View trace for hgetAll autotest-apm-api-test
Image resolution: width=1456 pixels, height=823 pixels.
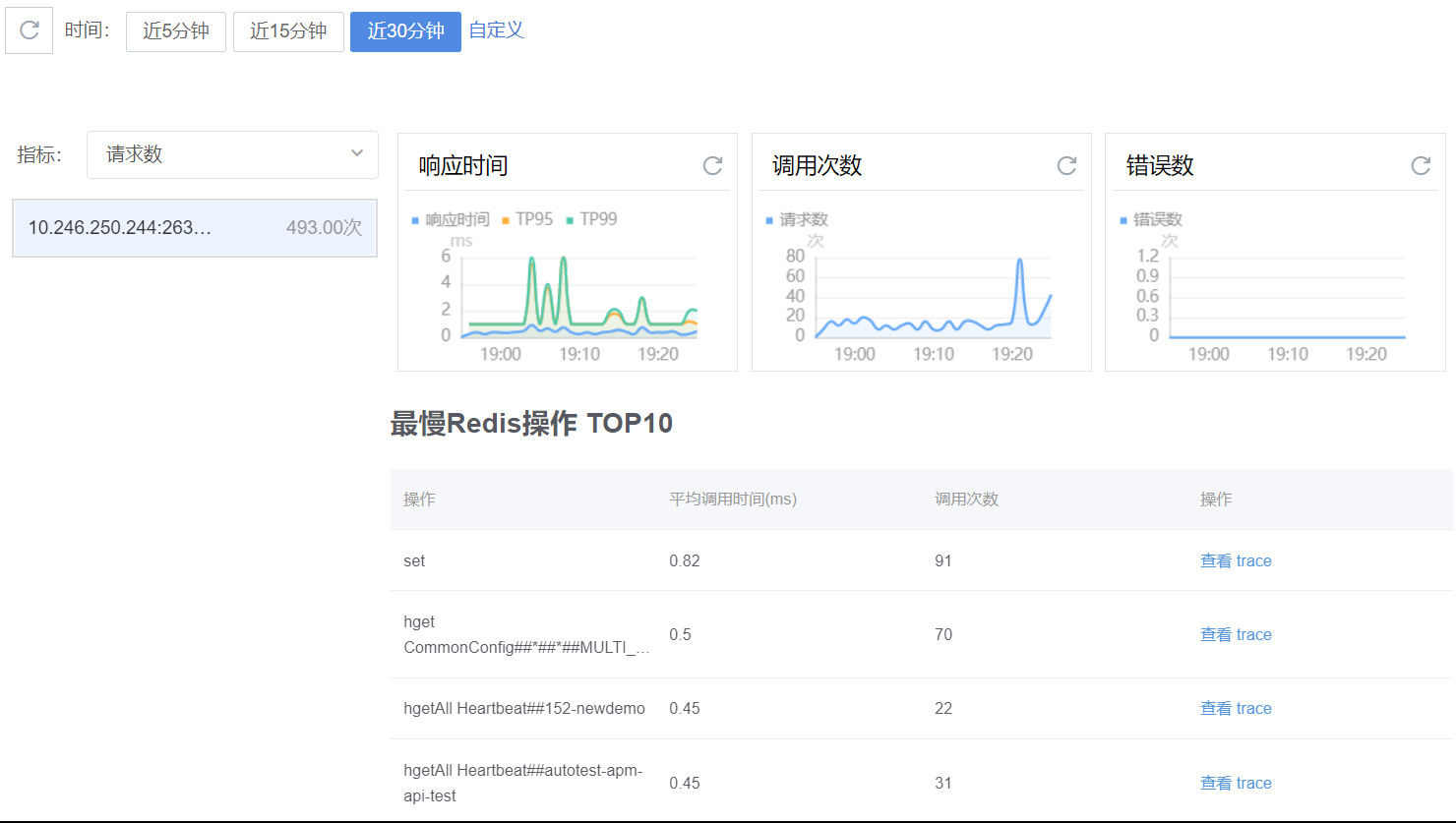1236,783
